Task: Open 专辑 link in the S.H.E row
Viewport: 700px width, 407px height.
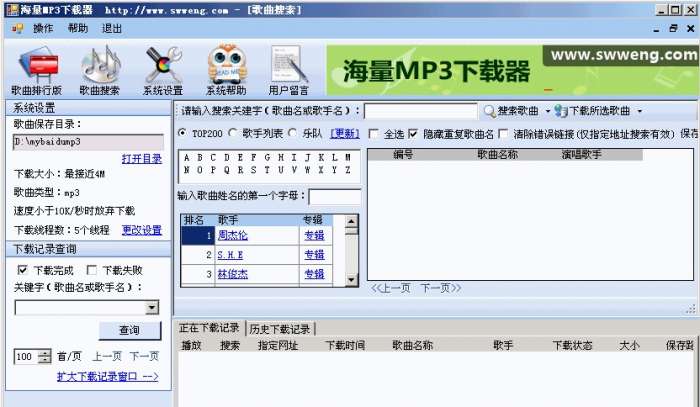Action: pyautogui.click(x=314, y=255)
